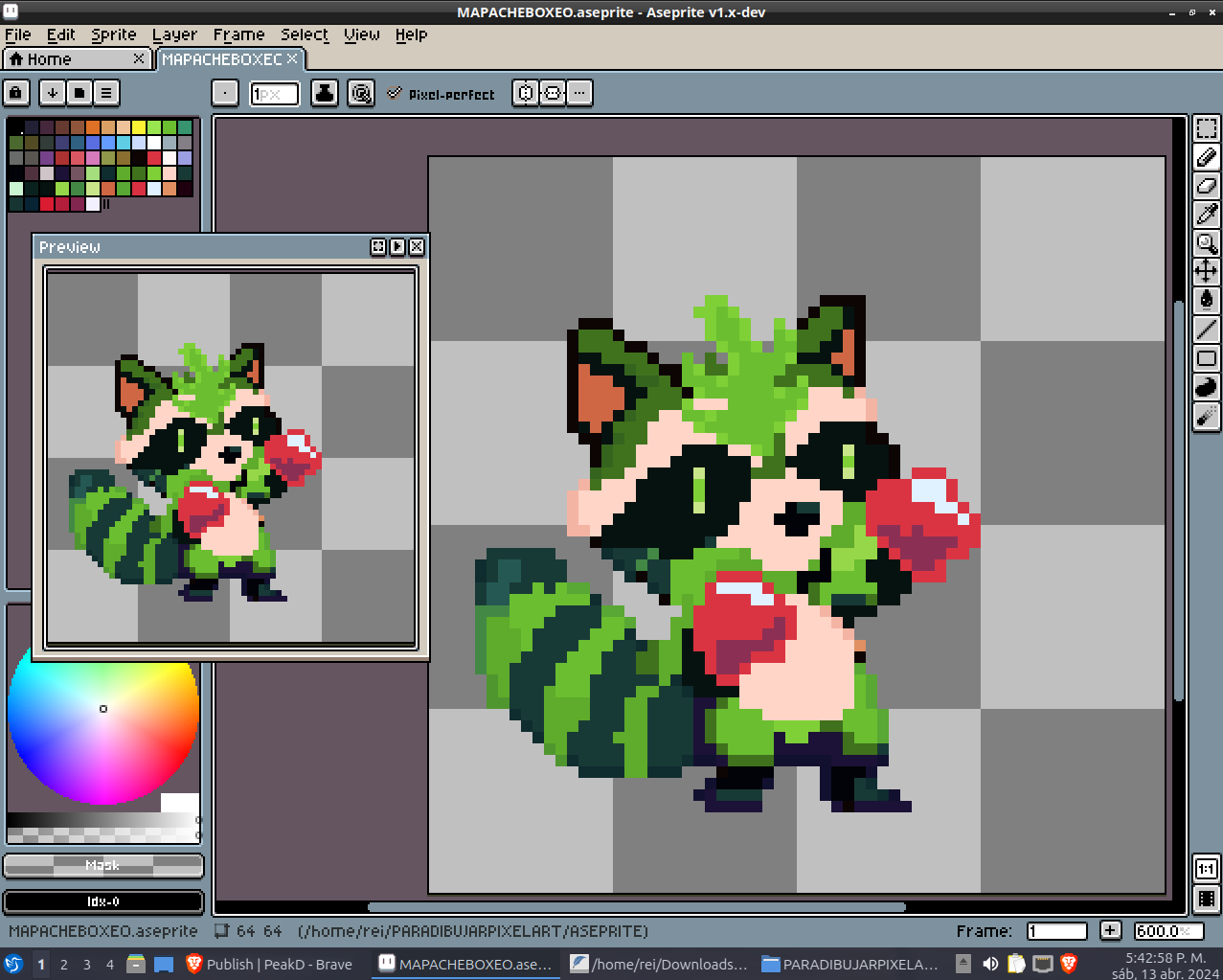The width and height of the screenshot is (1223, 980).
Task: Click the network tray icon
Action: coord(1043,964)
